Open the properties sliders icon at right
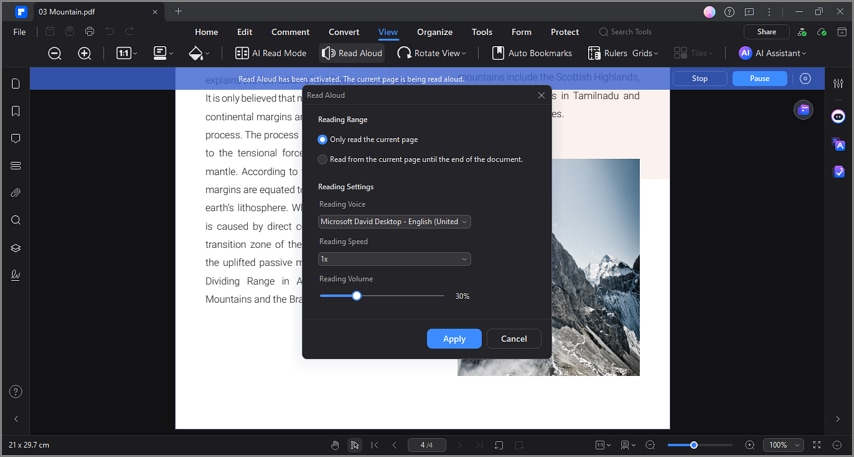This screenshot has width=854, height=457. click(838, 83)
